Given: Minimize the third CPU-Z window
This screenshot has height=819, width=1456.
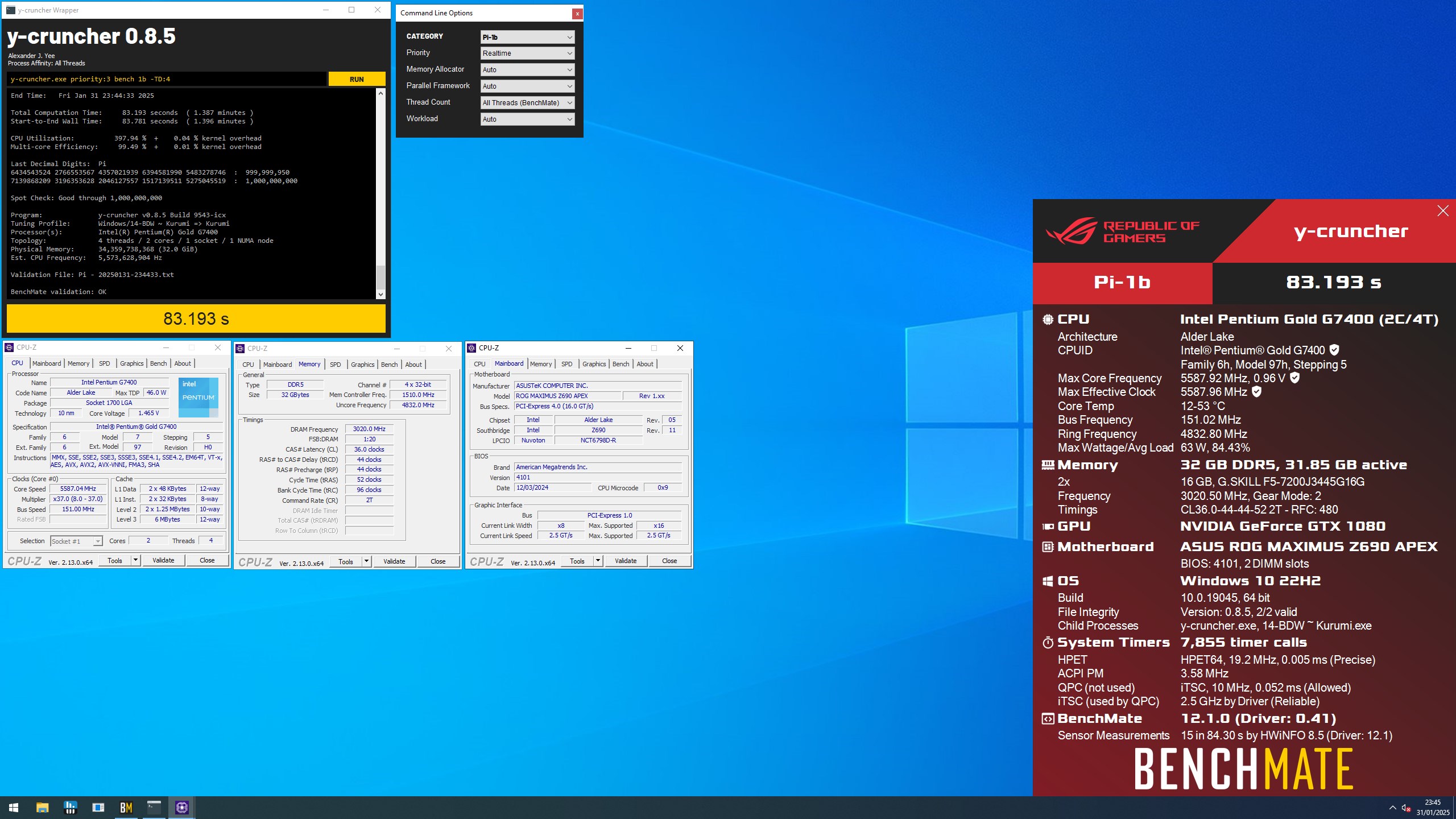Looking at the screenshot, I should [x=628, y=348].
